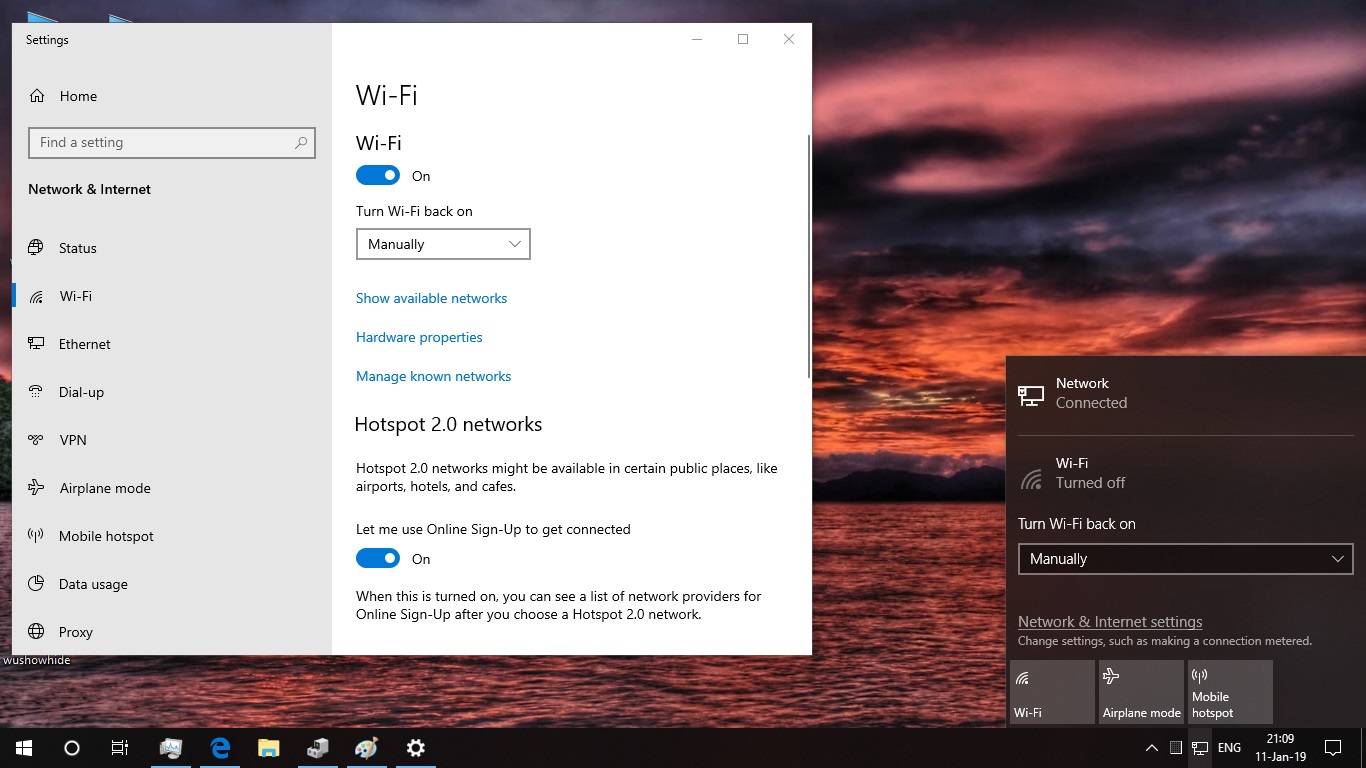Screen dimensions: 1366x768
Task: Go to Home in Settings navigation
Action: (80, 96)
